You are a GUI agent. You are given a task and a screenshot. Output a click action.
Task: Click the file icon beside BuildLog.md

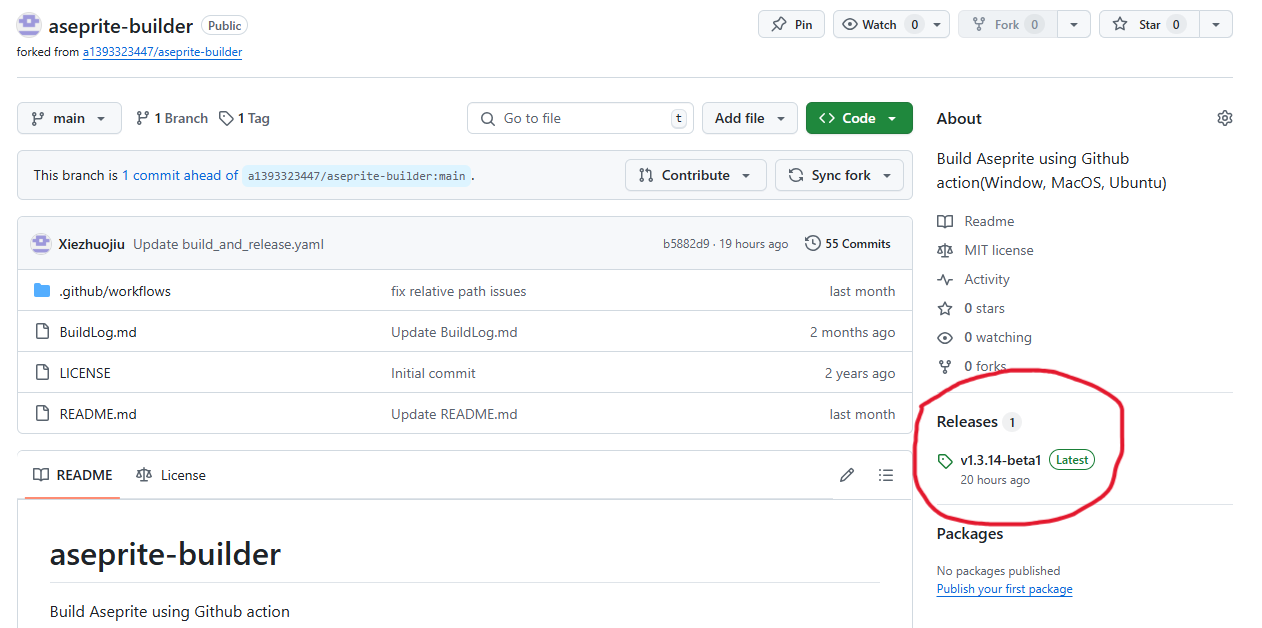point(42,332)
